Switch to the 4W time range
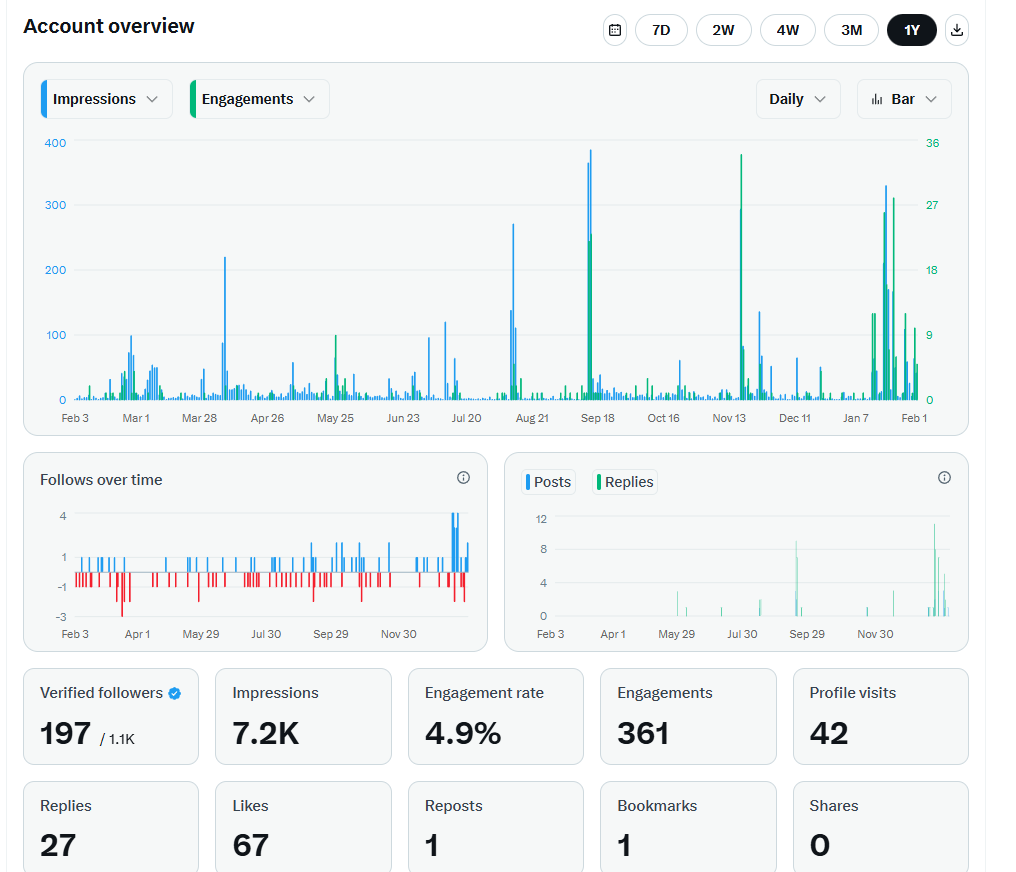 point(787,30)
